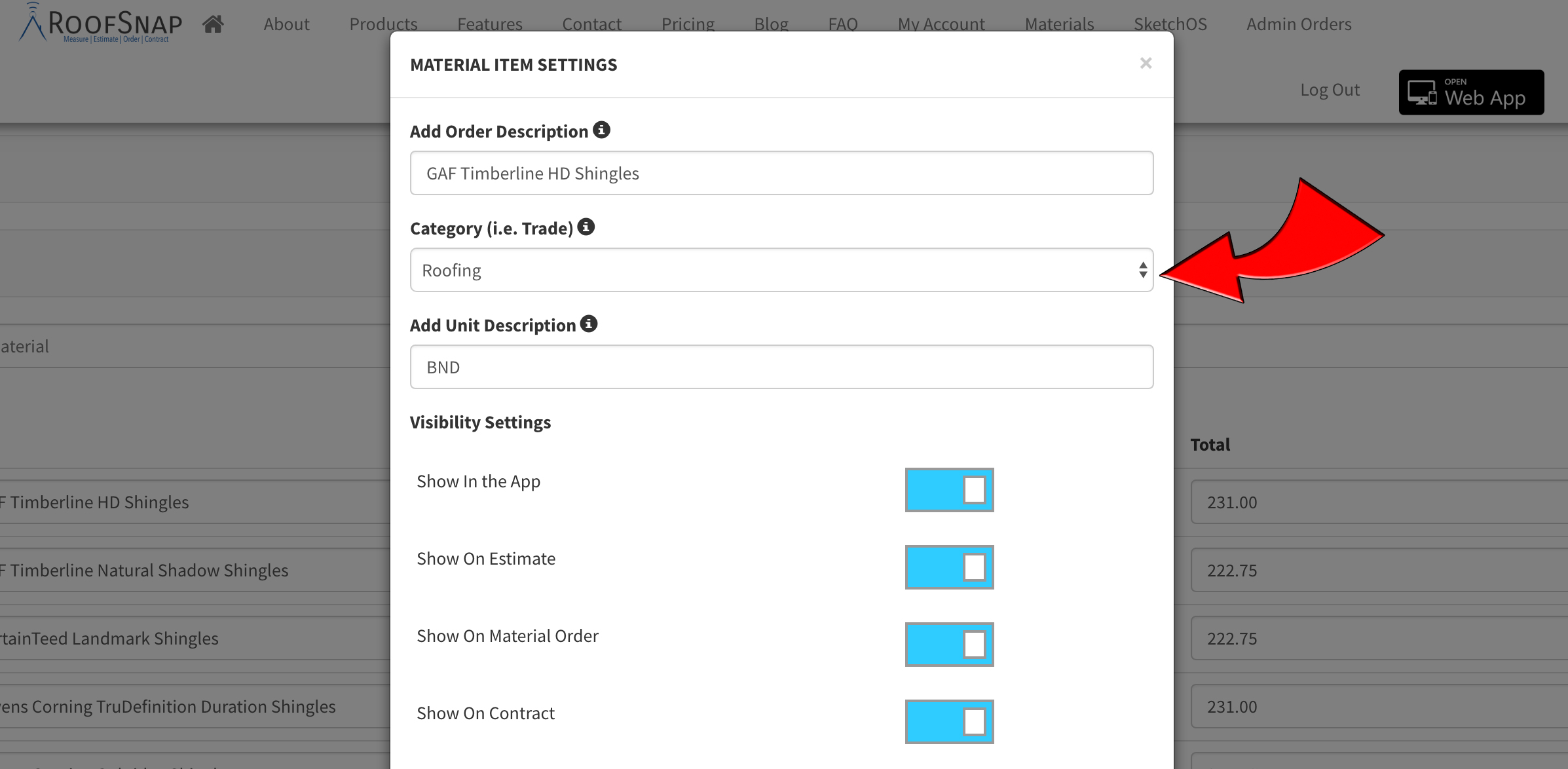Click the first 222.75 total field
Image resolution: width=1568 pixels, height=769 pixels.
[x=1379, y=570]
